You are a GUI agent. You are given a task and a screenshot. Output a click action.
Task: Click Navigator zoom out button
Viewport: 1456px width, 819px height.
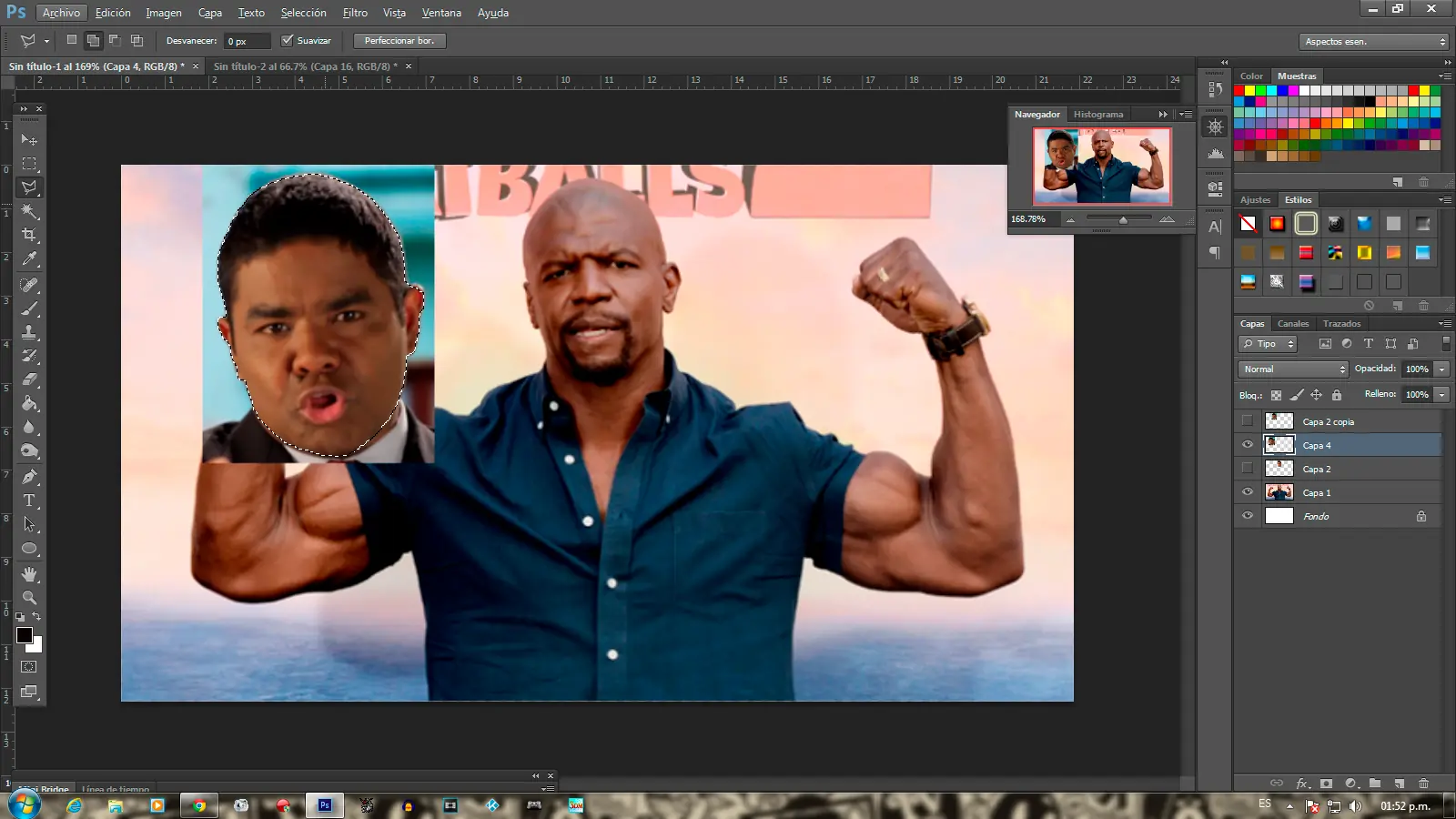click(1071, 219)
